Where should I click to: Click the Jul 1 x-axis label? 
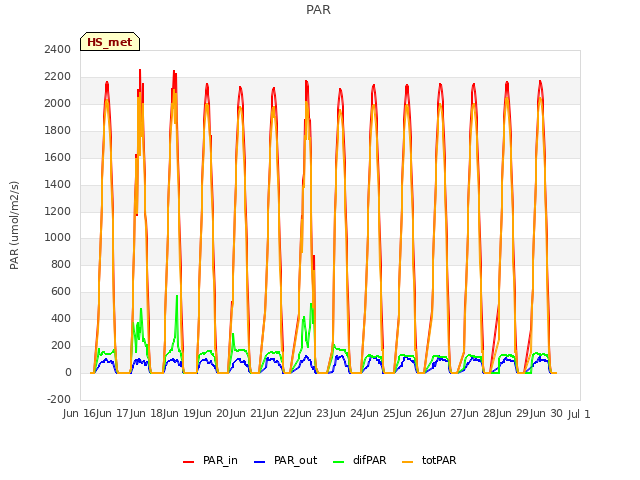click(579, 414)
